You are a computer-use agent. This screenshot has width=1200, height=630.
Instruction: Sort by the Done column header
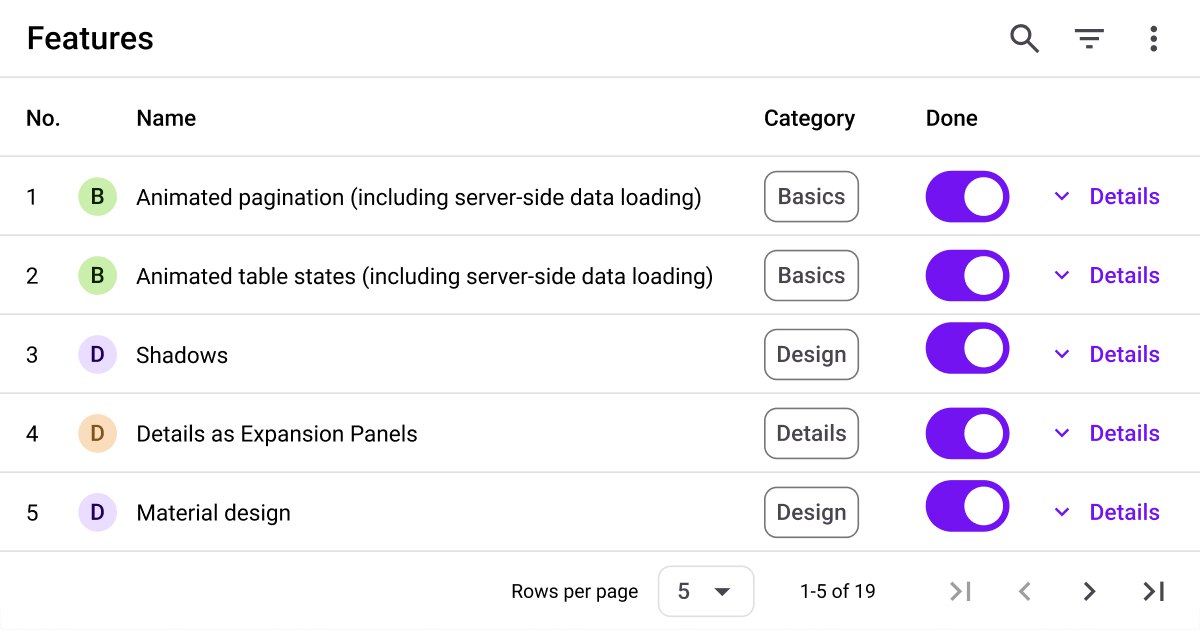[951, 118]
